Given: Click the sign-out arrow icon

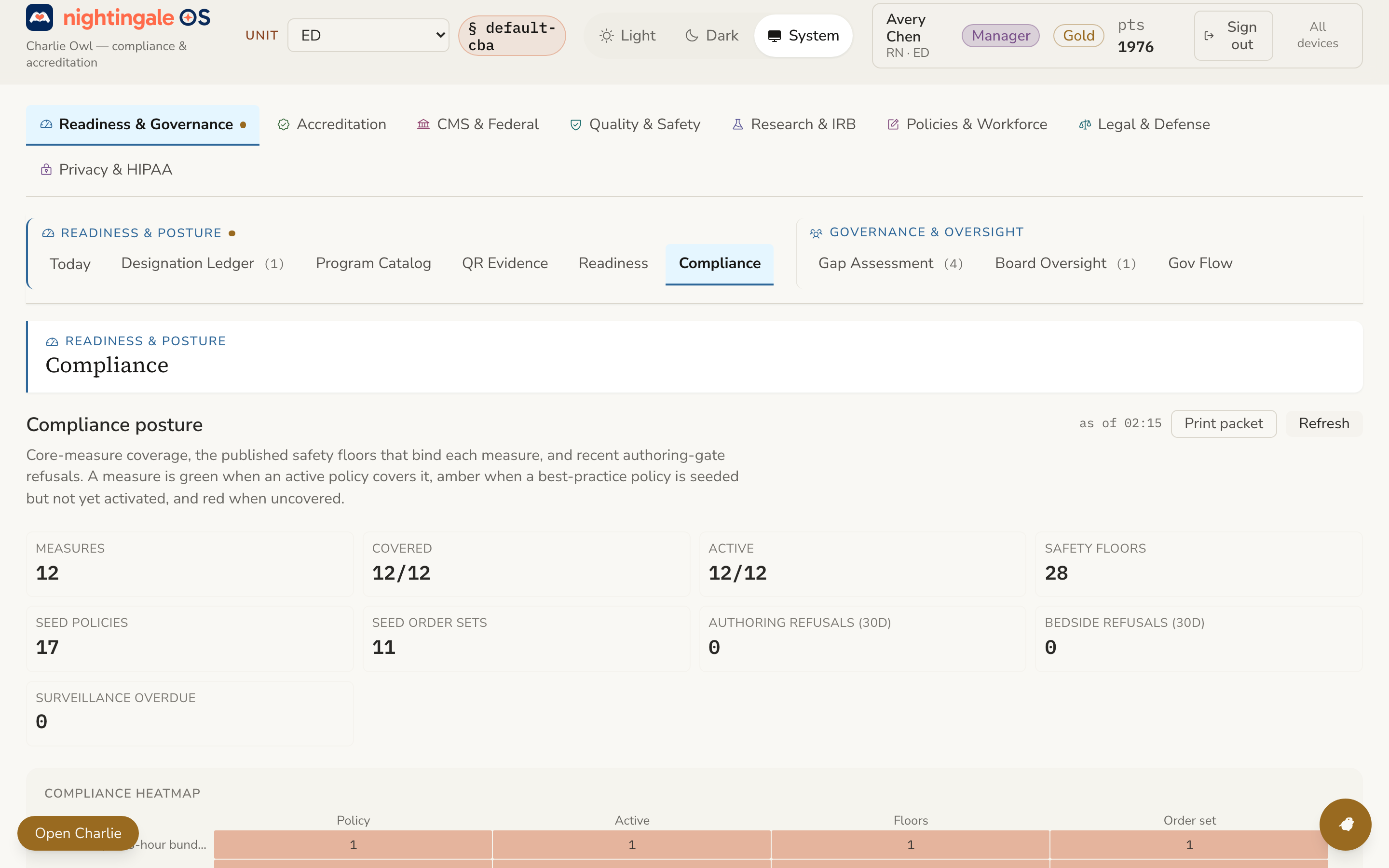Looking at the screenshot, I should pos(1209,36).
